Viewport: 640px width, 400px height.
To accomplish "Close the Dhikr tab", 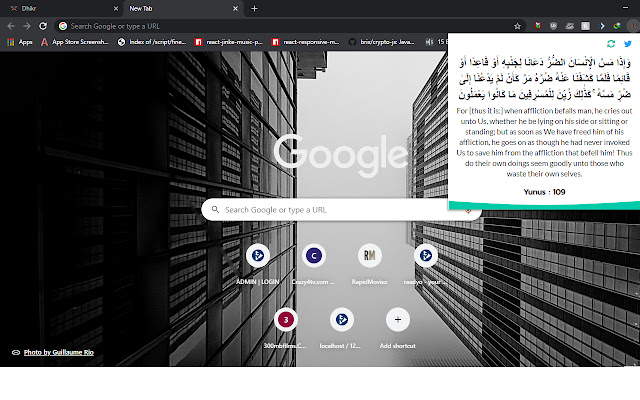I will [116, 8].
